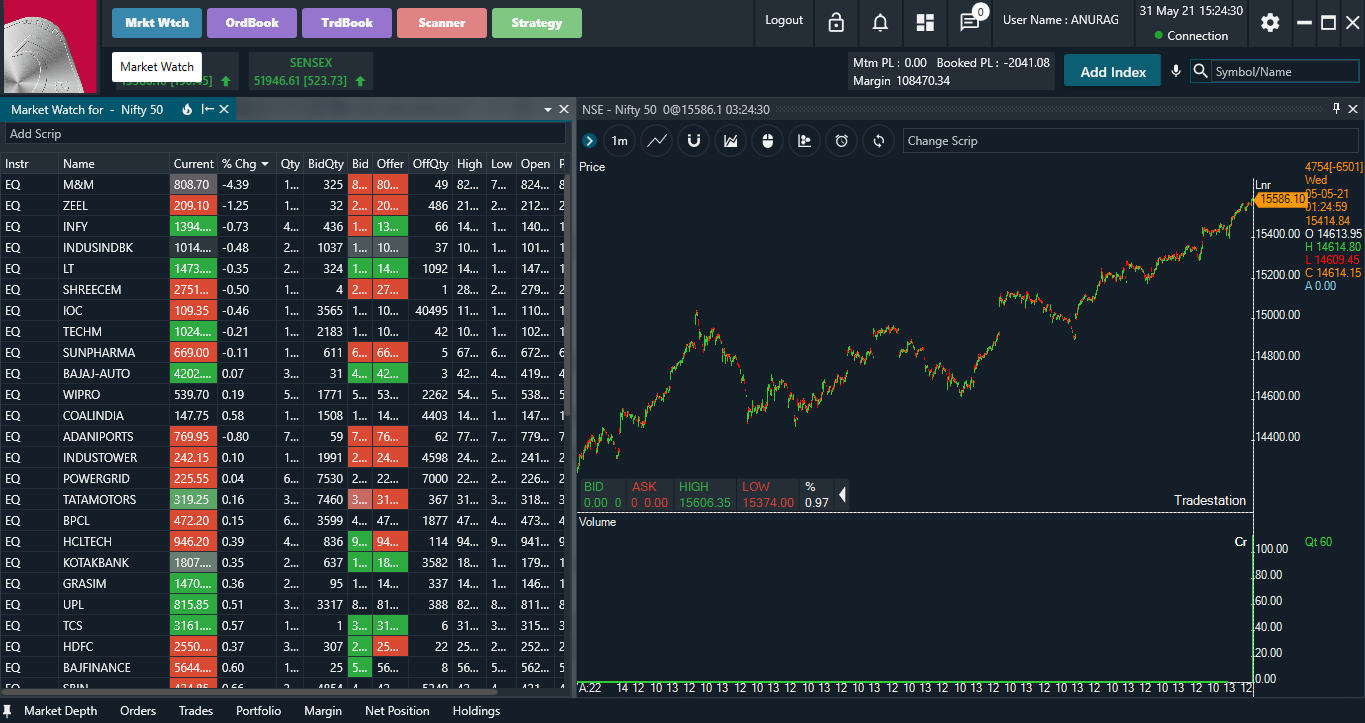Set a price alert clock icon
This screenshot has width=1365, height=723.
click(842, 141)
